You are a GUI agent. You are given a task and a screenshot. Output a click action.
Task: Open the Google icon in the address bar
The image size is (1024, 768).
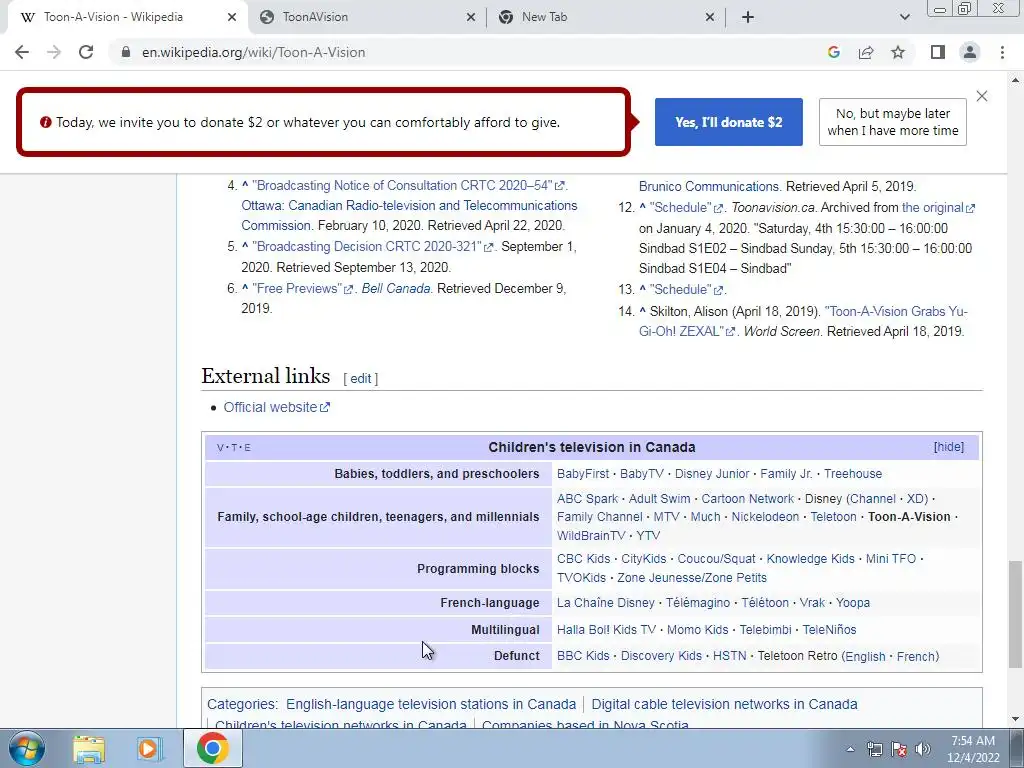tap(833, 52)
